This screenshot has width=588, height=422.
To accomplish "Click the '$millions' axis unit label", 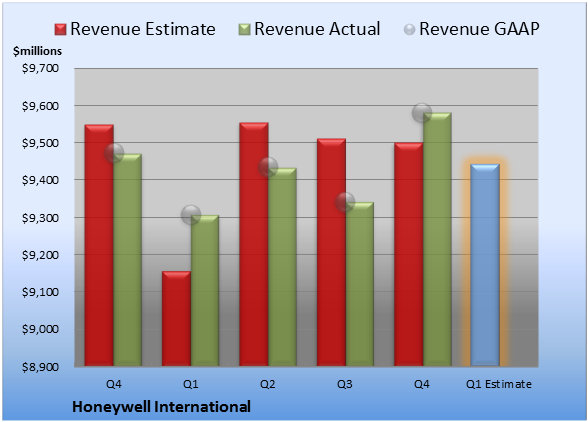I will click(x=37, y=51).
